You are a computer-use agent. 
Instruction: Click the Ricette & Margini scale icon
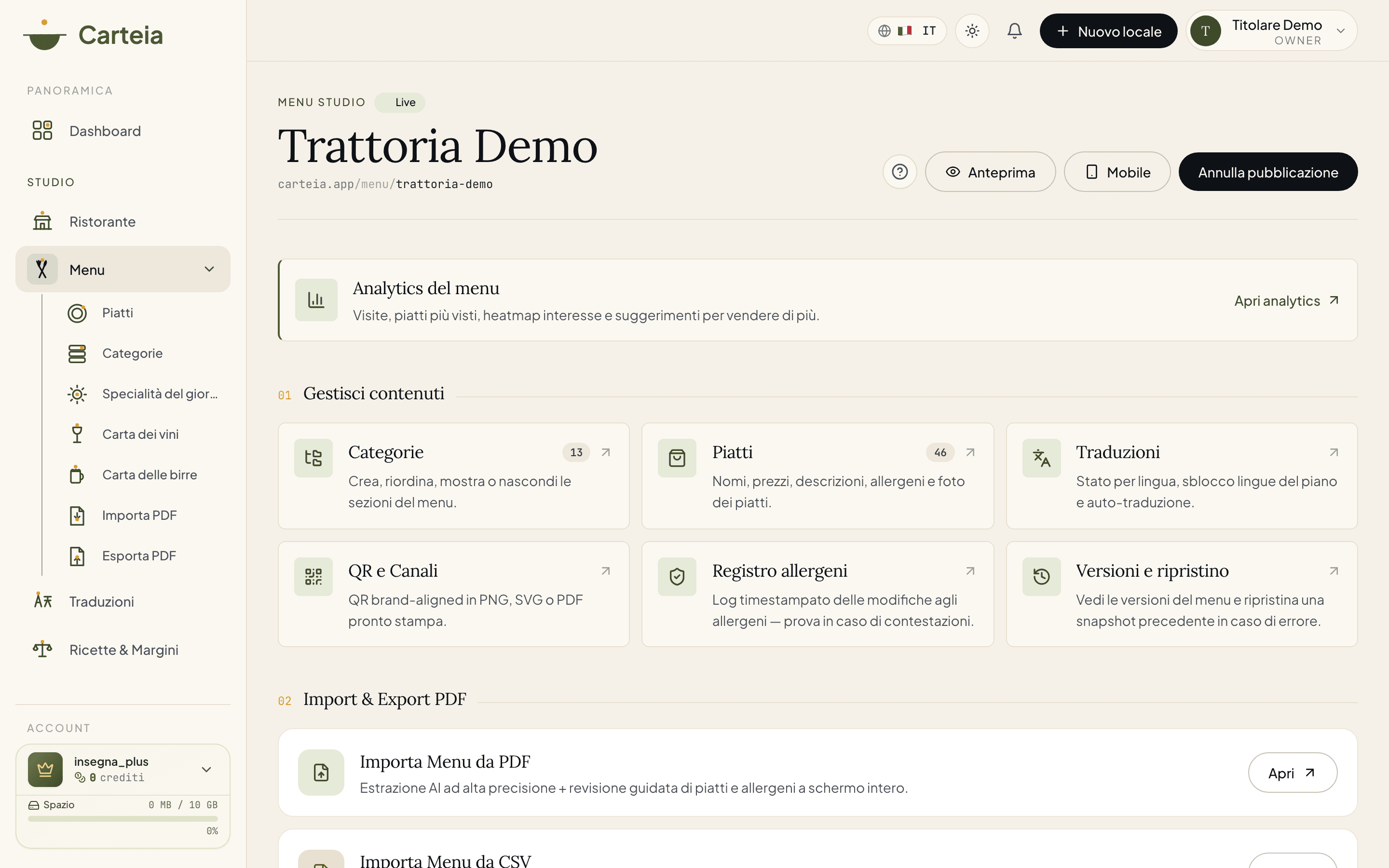click(x=42, y=649)
